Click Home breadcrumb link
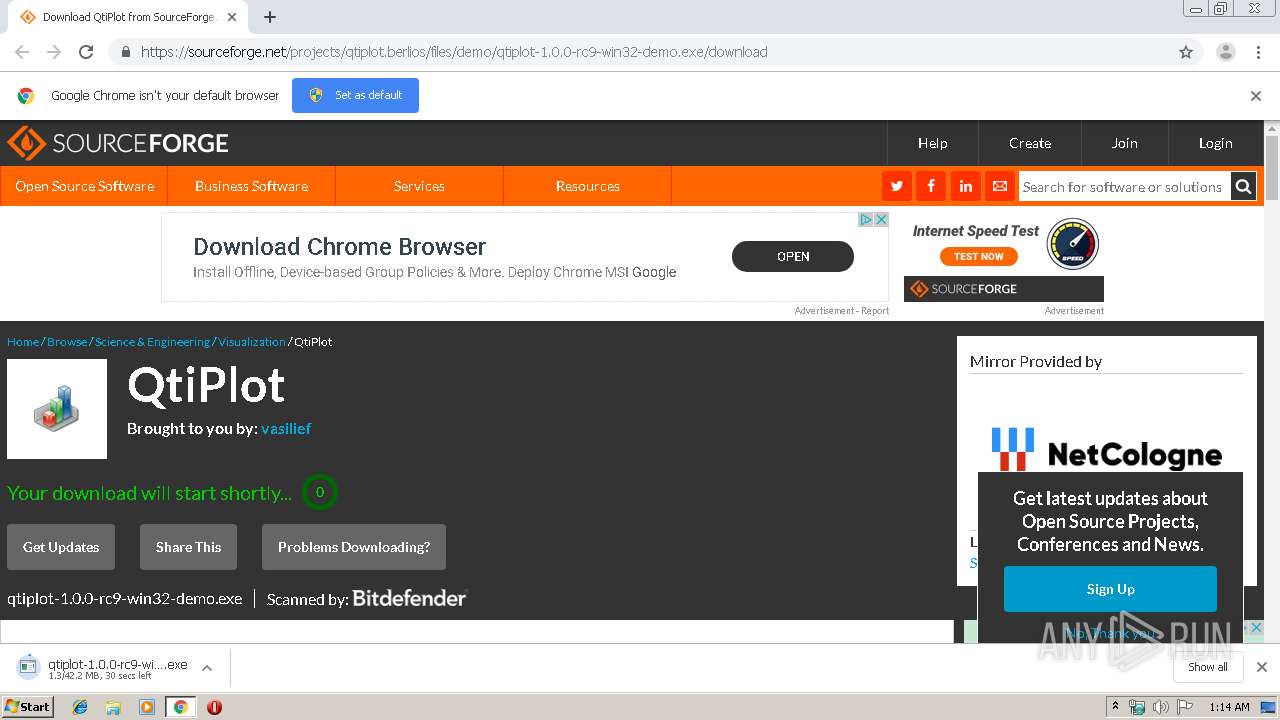 point(23,342)
